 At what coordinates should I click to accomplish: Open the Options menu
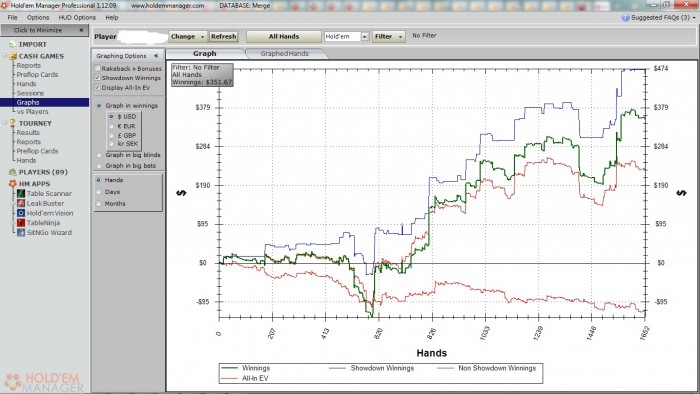pos(38,17)
